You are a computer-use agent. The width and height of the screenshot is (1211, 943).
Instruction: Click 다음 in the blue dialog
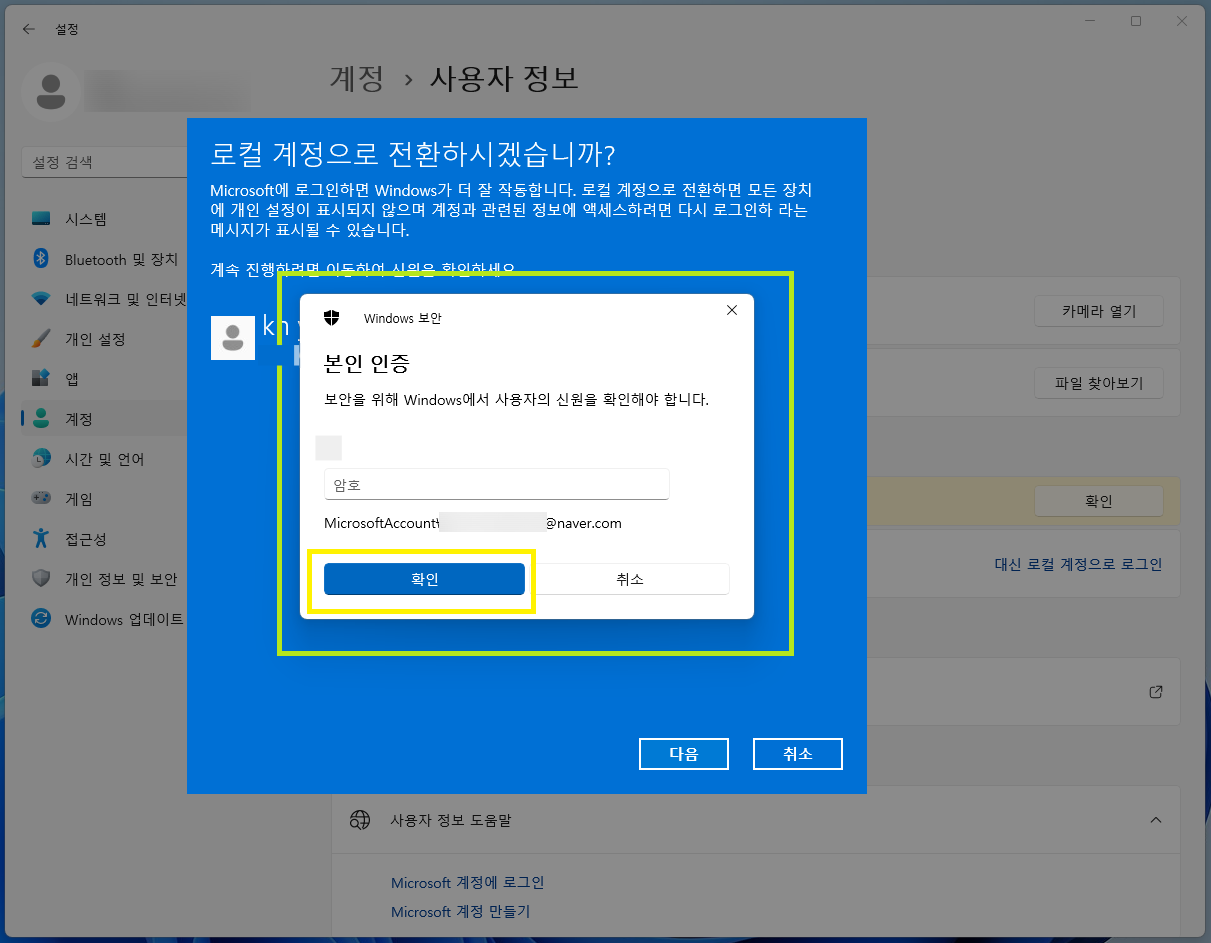pyautogui.click(x=684, y=754)
